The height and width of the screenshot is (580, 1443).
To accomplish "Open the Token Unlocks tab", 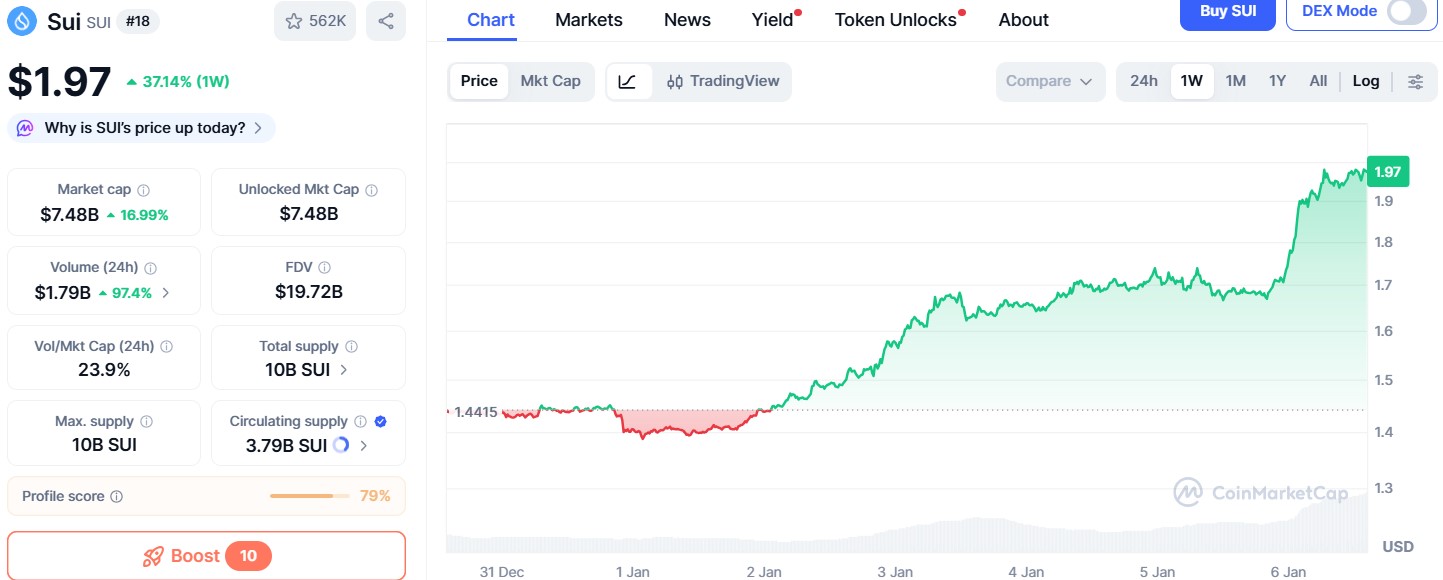I will point(894,19).
